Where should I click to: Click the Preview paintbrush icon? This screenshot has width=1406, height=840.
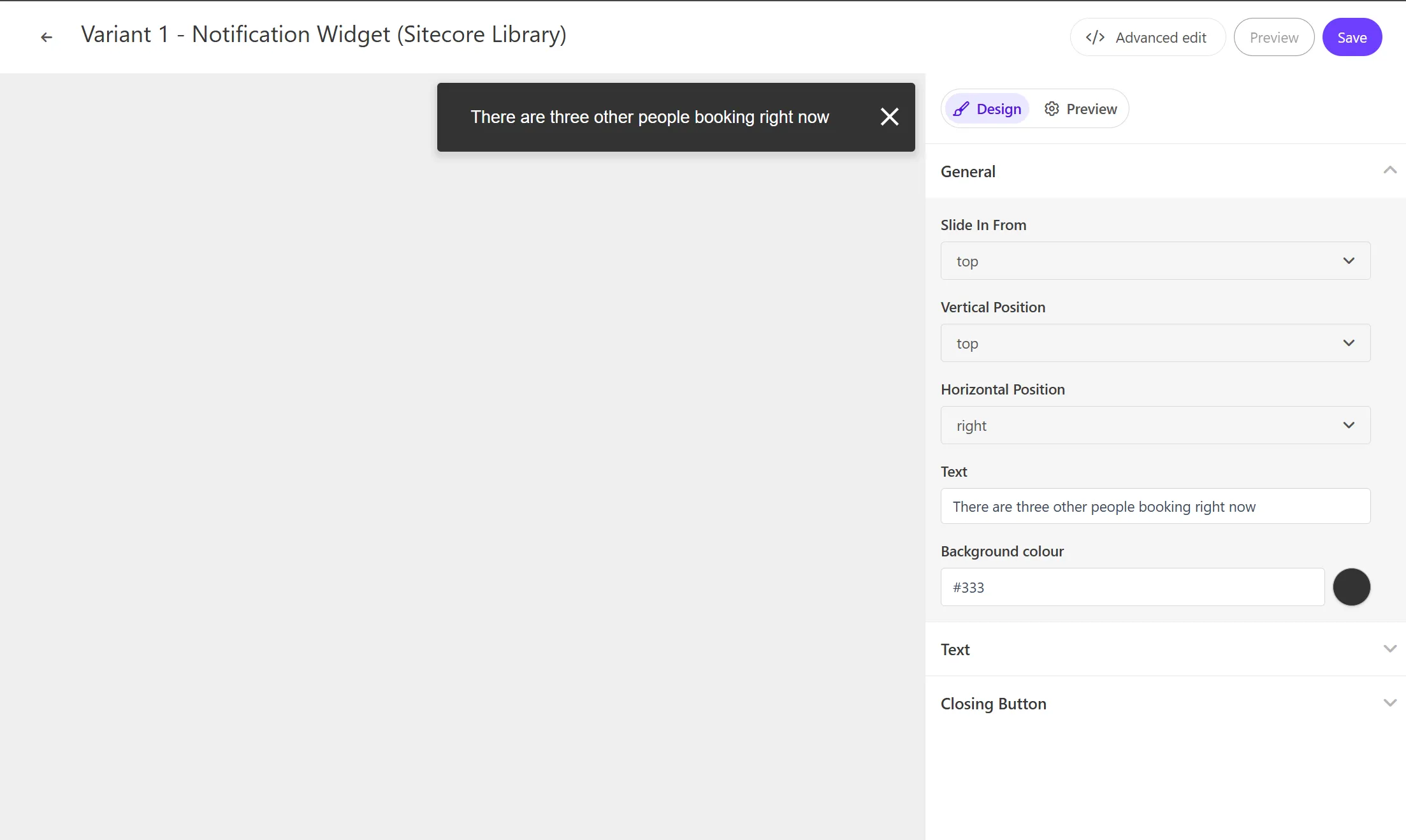pyautogui.click(x=961, y=108)
